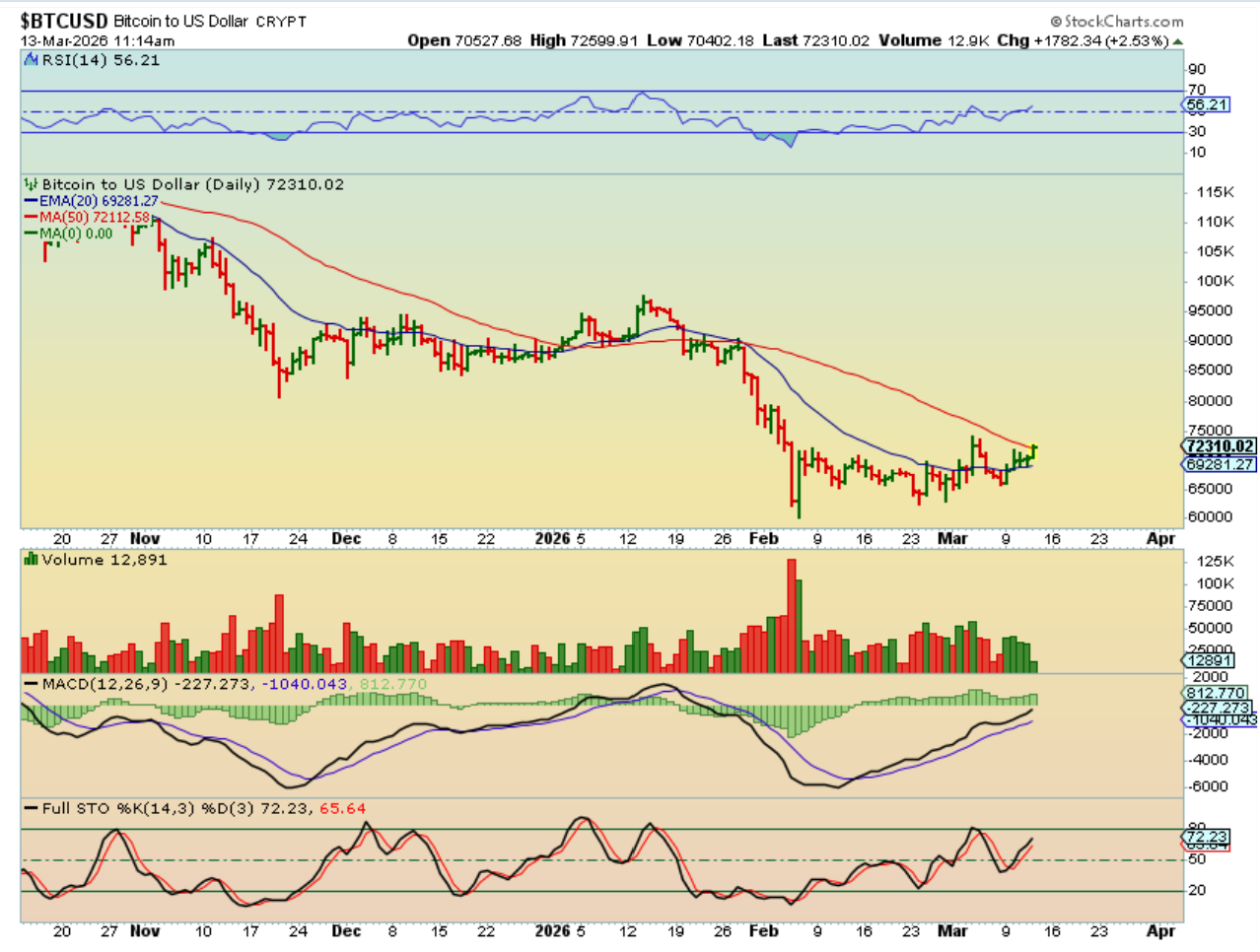Image resolution: width=1260 pixels, height=952 pixels.
Task: Click the StockCharts.com copyright logo
Action: coord(1116,21)
